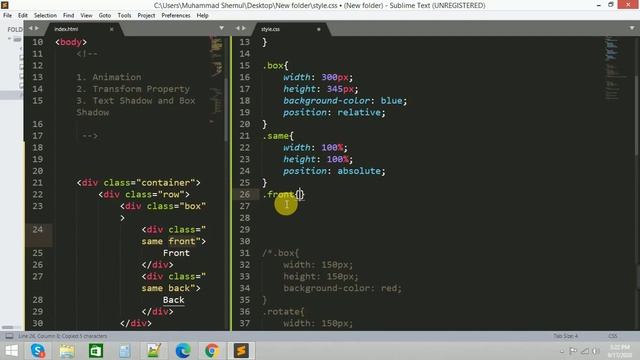Go to next tab in left pane
This screenshot has width=640, height=360.
click(x=37, y=28)
